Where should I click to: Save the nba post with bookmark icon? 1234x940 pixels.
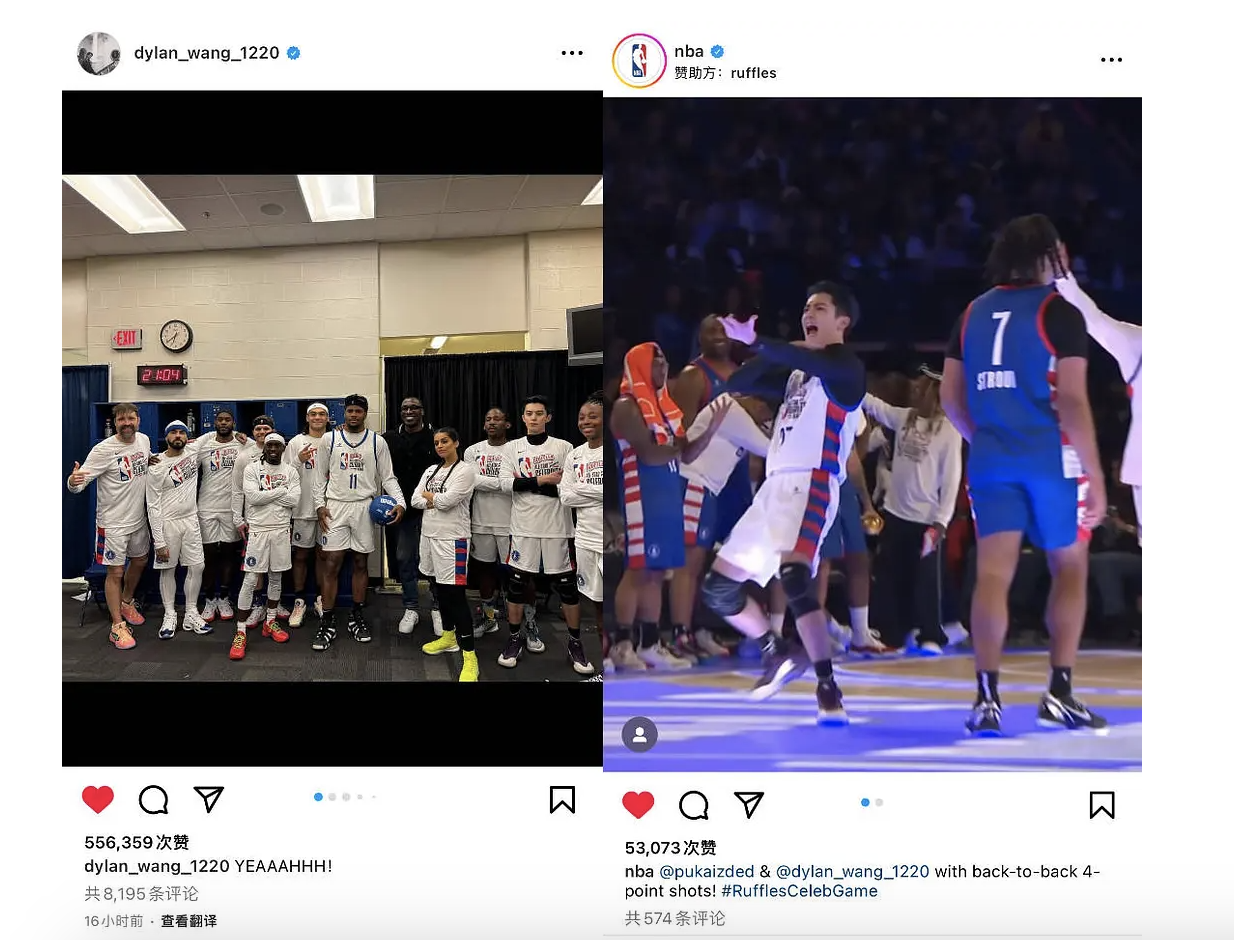coord(1102,805)
